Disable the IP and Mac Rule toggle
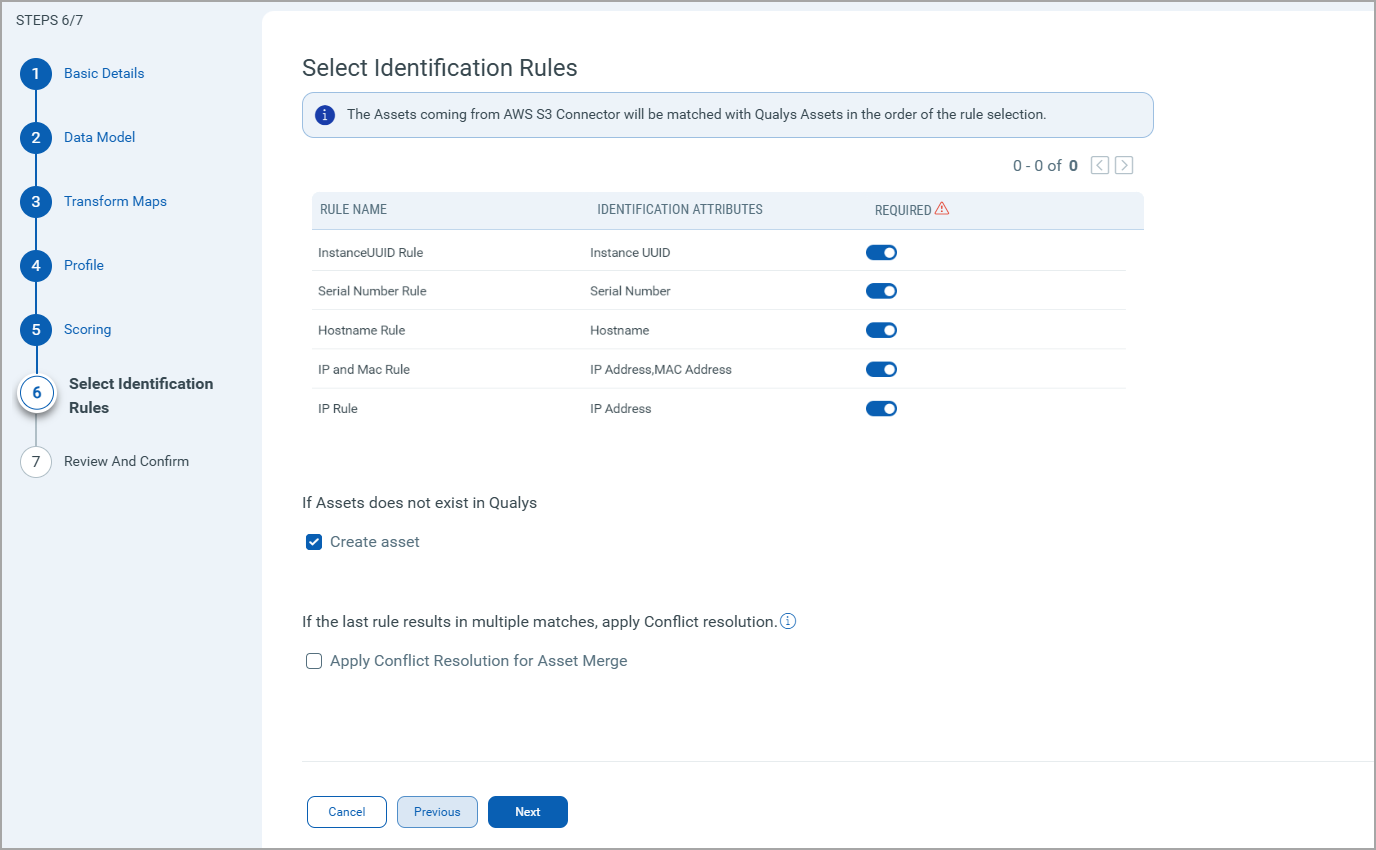The height and width of the screenshot is (850, 1376). (881, 368)
